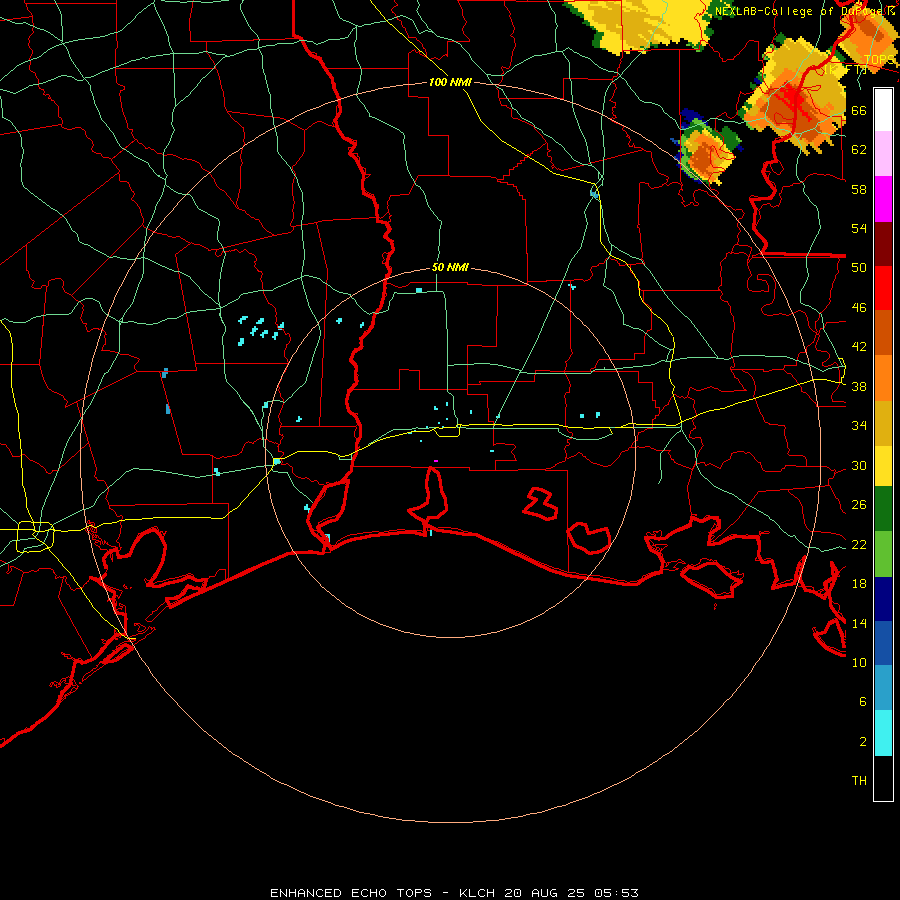Click the legend value '66'
This screenshot has height=900, width=900.
click(x=859, y=110)
